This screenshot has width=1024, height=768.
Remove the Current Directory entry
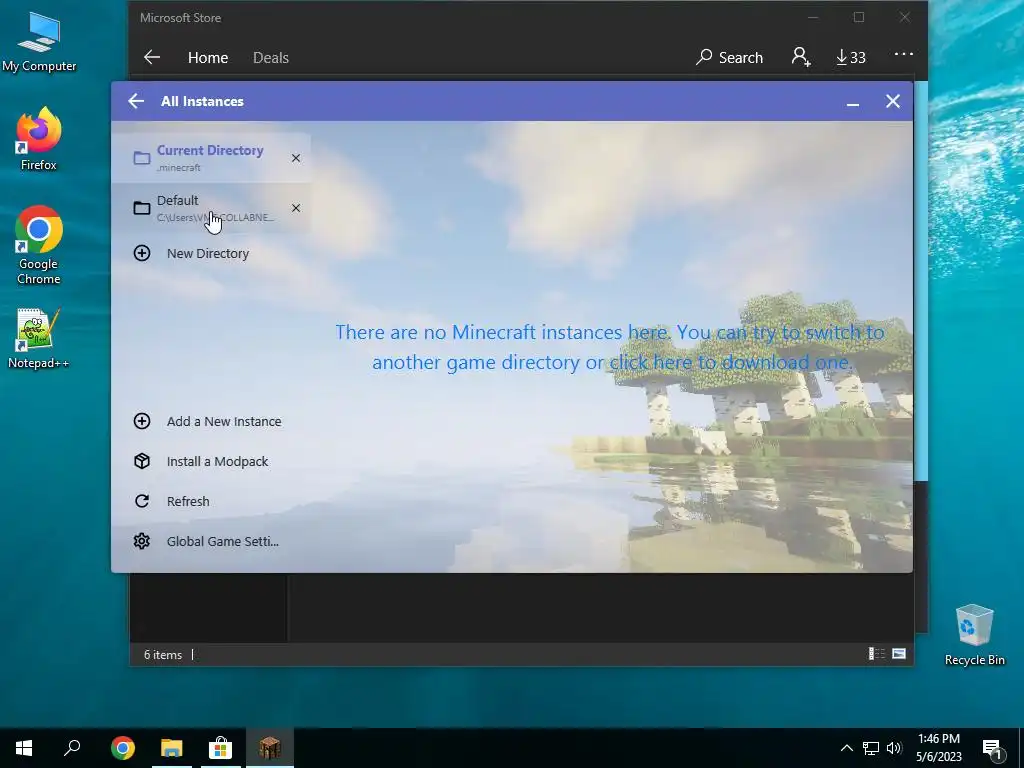click(296, 158)
